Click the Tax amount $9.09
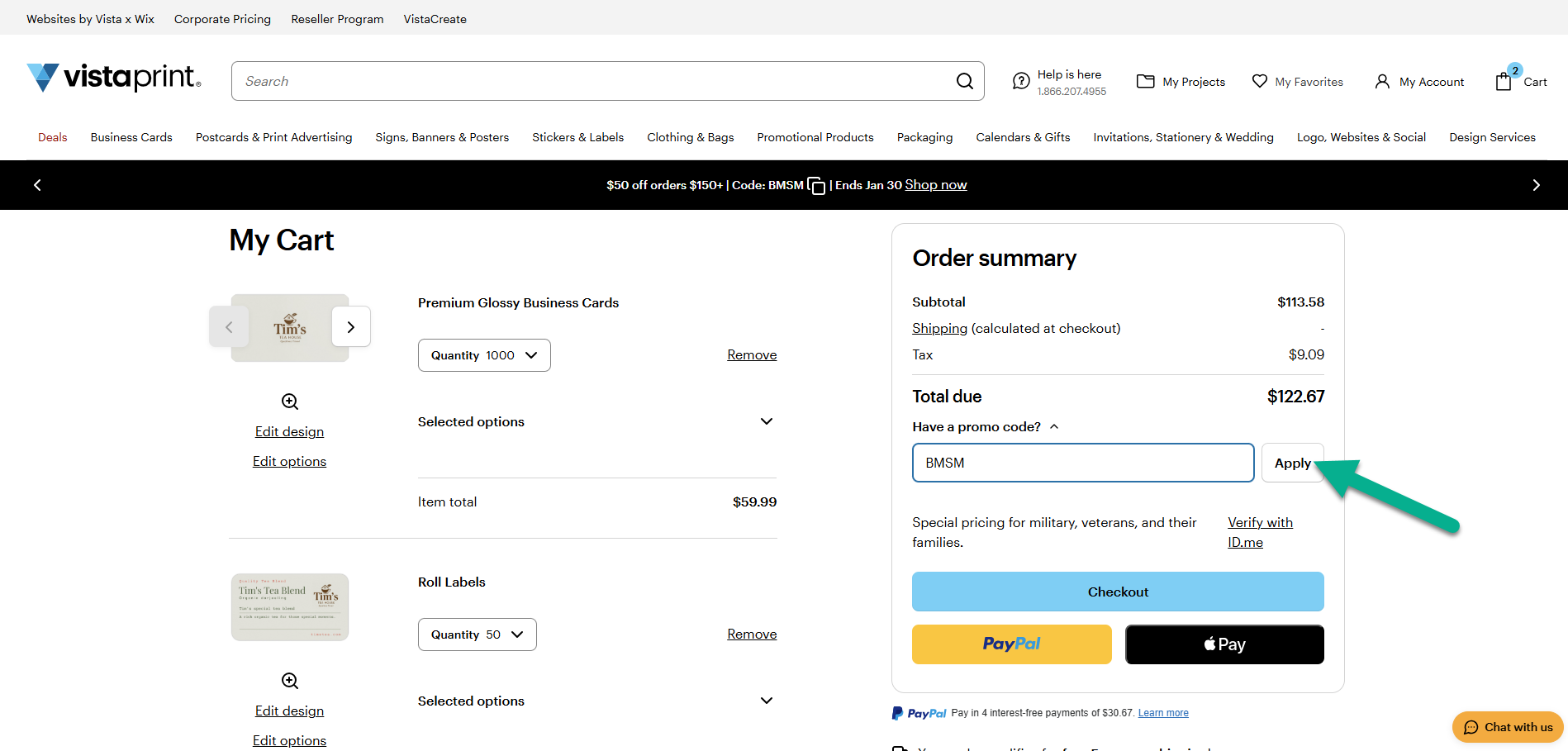Image resolution: width=1568 pixels, height=751 pixels. (x=1306, y=354)
